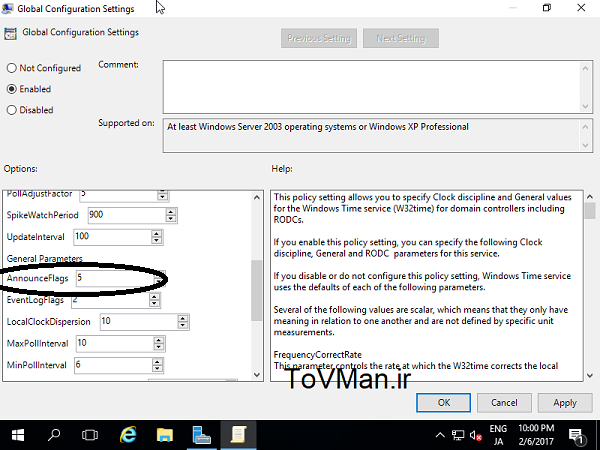
Task: Click the AnnounceFlags value field
Action: (x=115, y=278)
